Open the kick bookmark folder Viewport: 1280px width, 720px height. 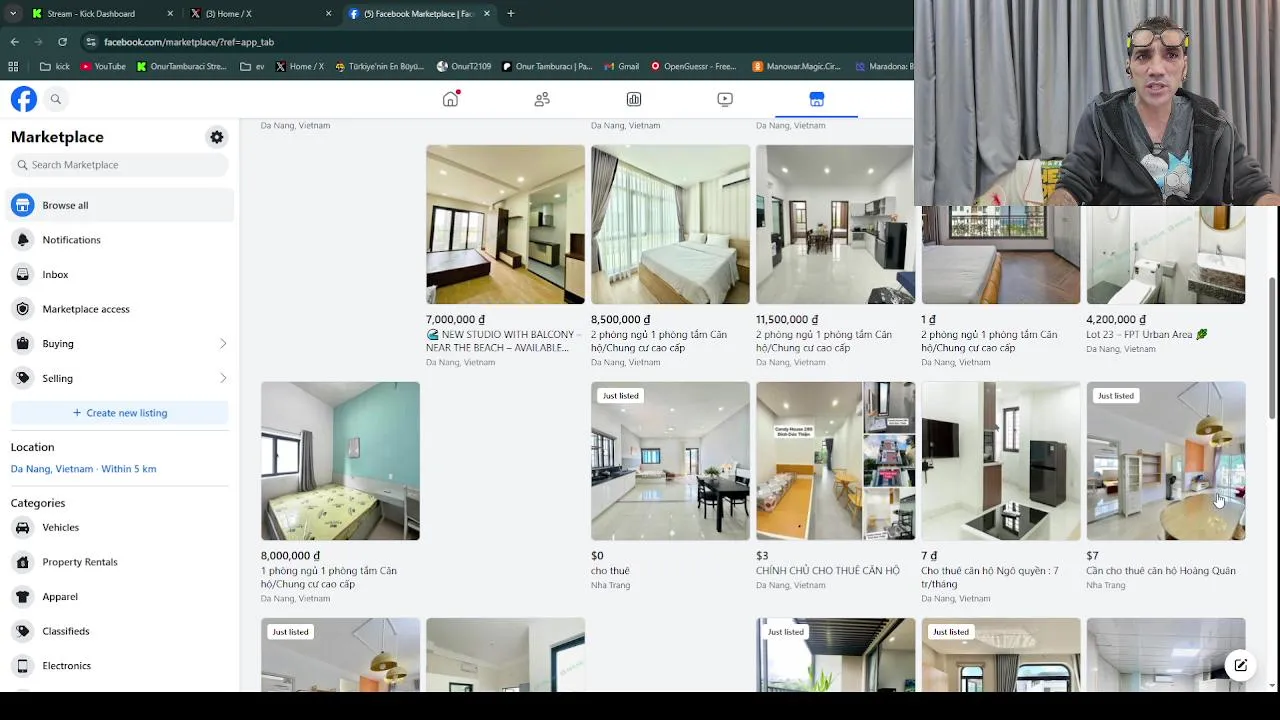(55, 67)
